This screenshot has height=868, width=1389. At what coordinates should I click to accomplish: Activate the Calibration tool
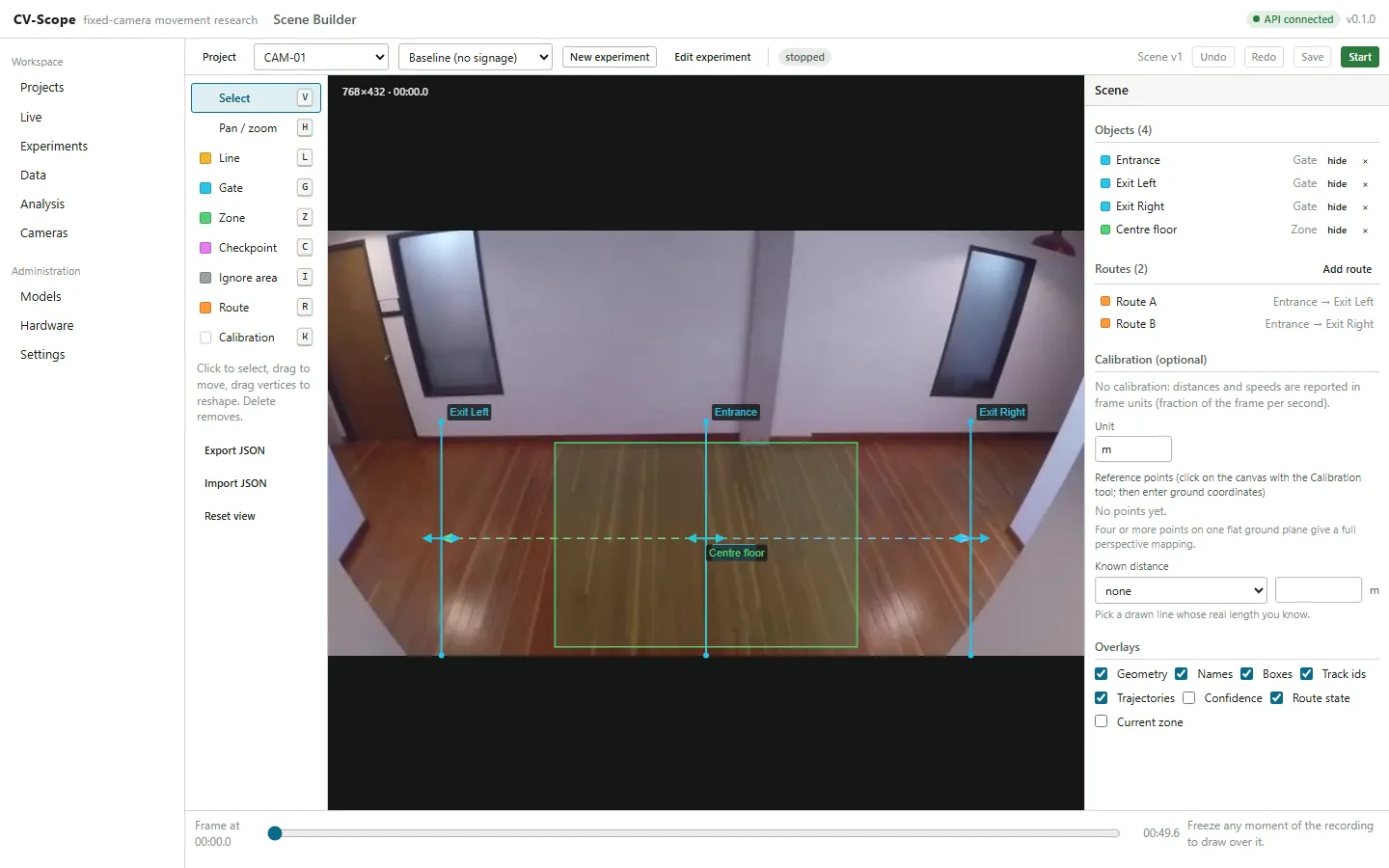256,338
